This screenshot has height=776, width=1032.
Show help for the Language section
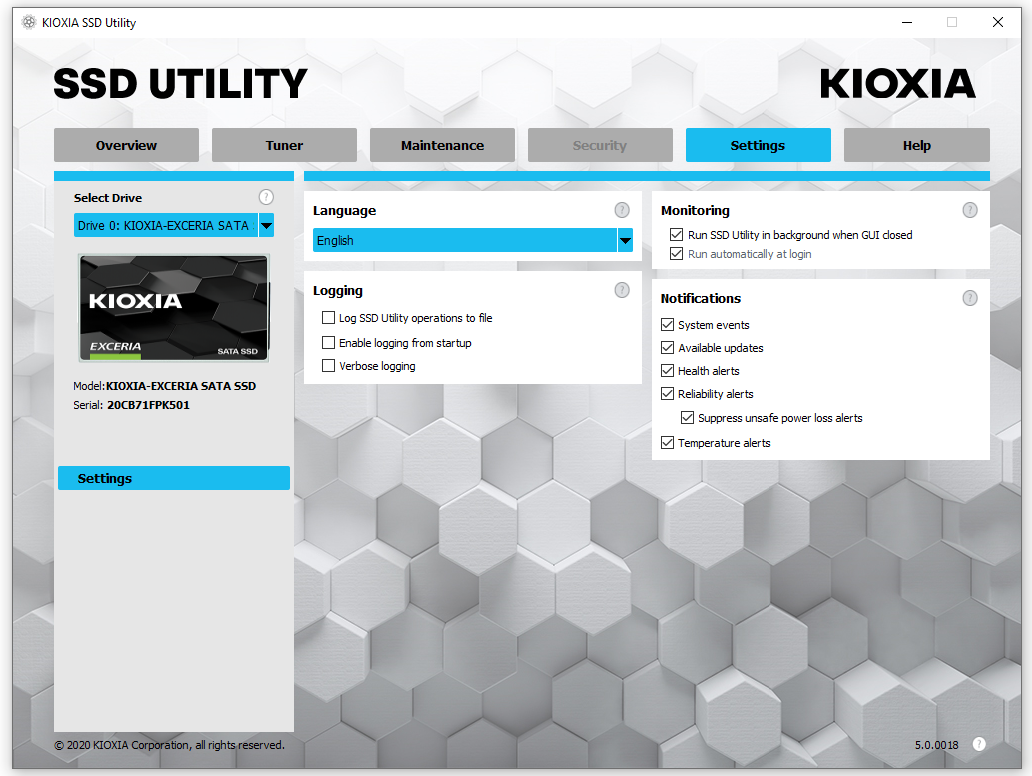click(x=622, y=210)
